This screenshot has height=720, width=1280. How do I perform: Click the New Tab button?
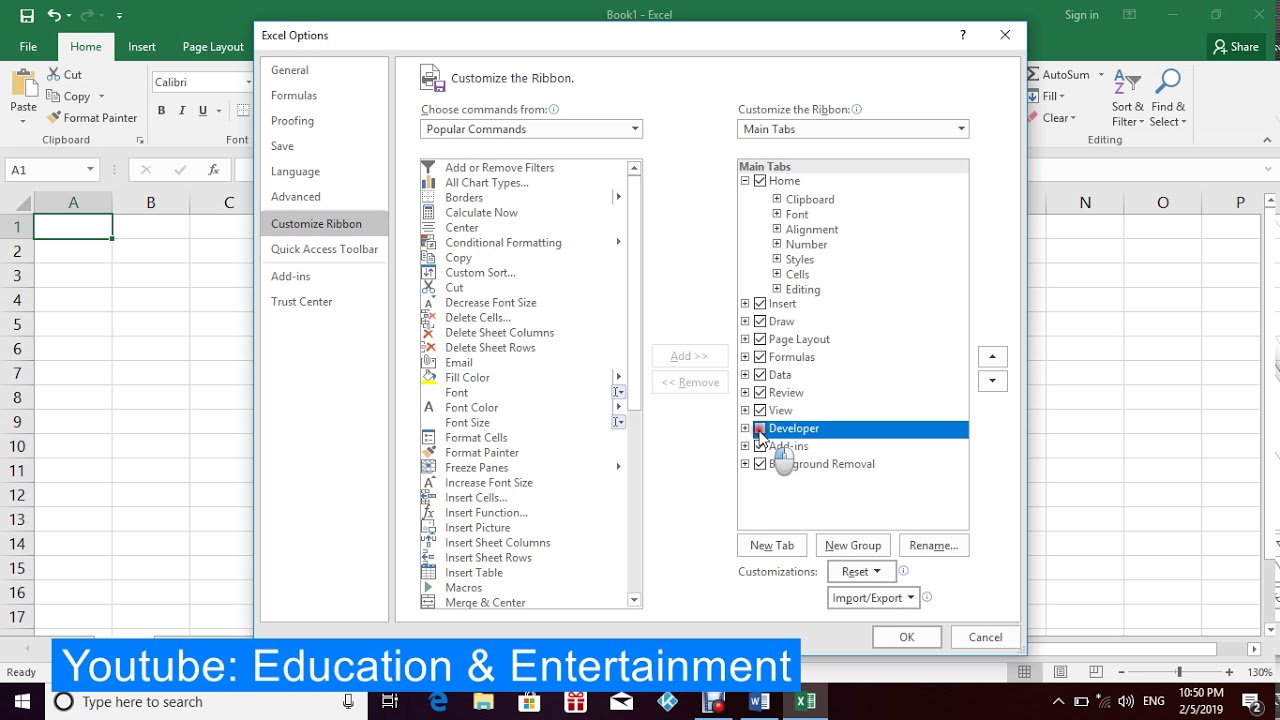pyautogui.click(x=772, y=545)
